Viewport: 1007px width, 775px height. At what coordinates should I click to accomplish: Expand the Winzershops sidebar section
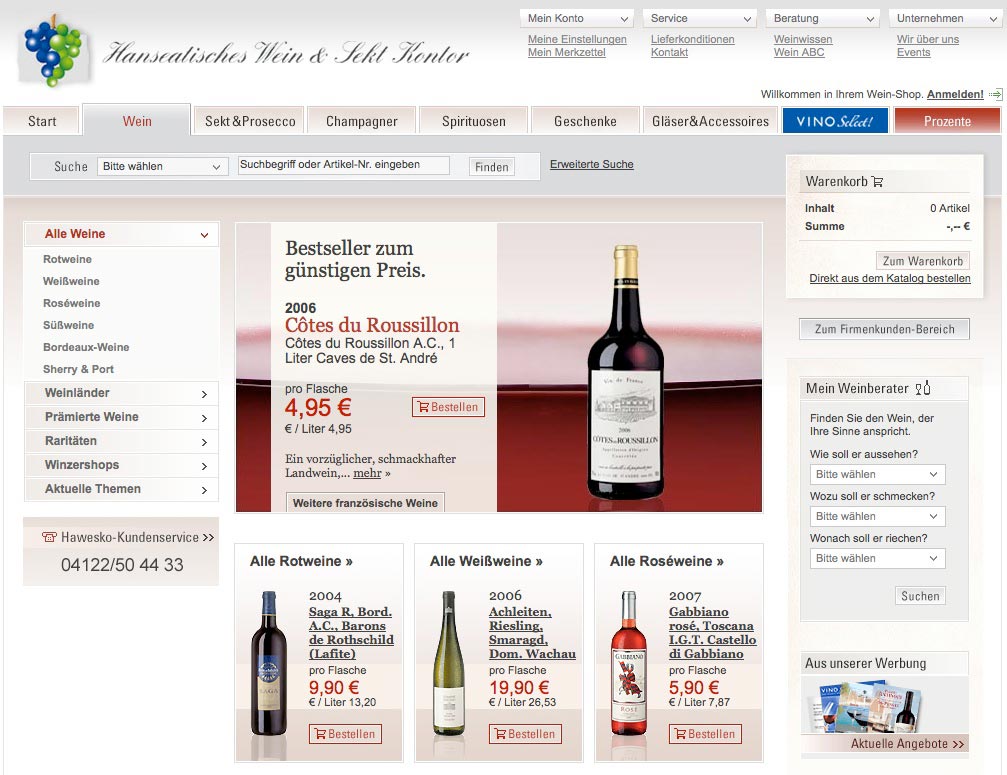click(x=121, y=465)
